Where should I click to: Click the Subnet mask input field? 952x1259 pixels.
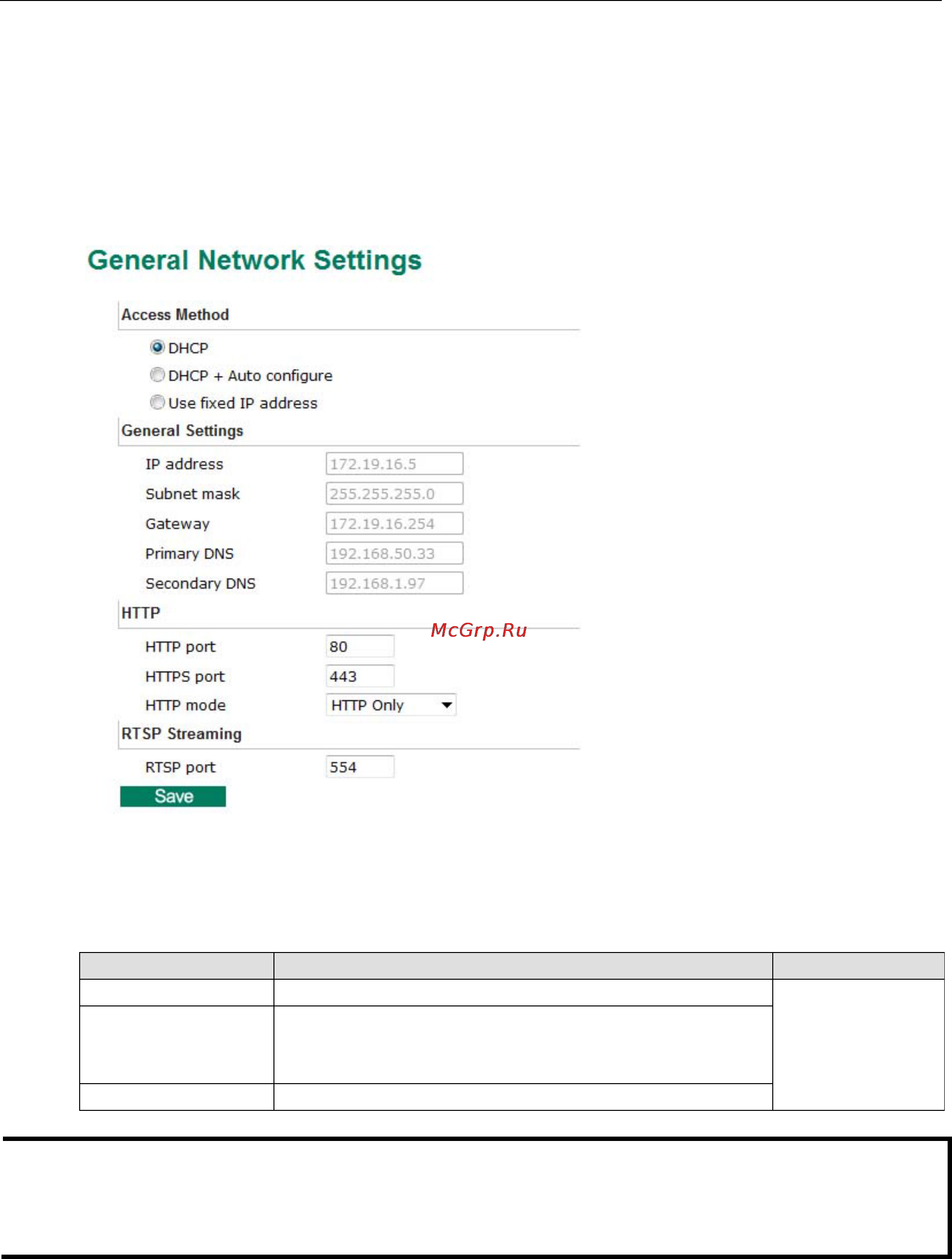(394, 493)
